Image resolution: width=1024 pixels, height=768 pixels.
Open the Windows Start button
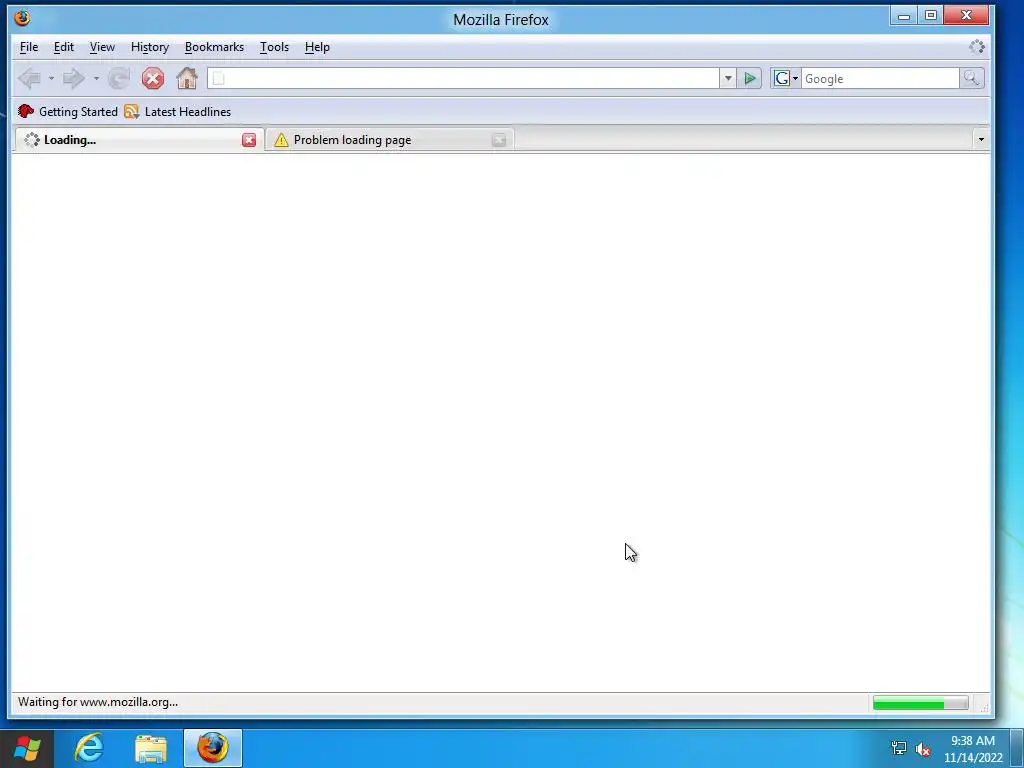pyautogui.click(x=27, y=748)
